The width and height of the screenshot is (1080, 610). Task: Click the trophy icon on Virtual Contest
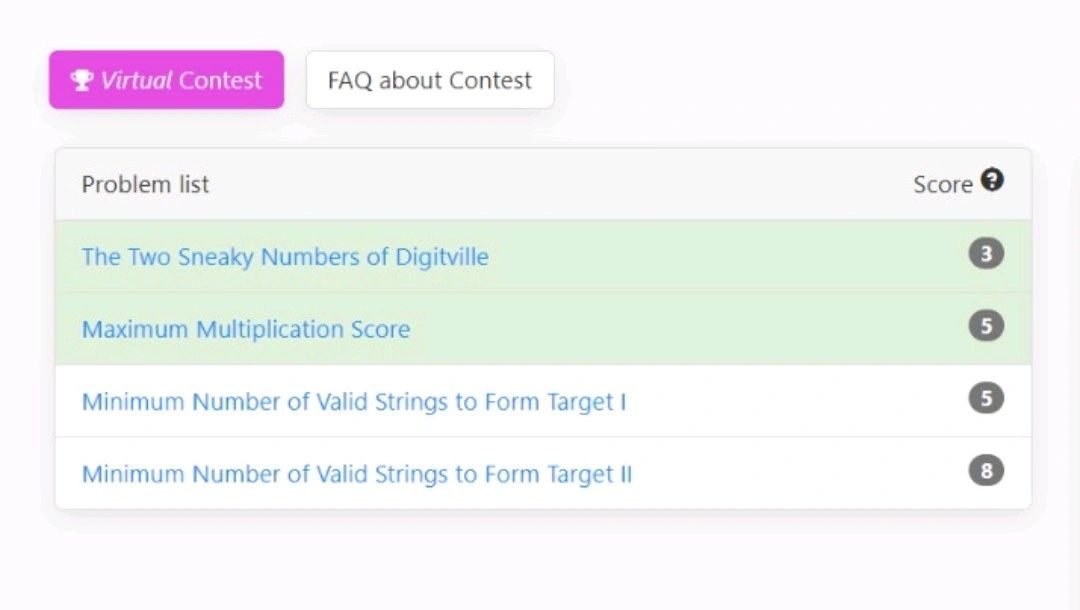pos(82,80)
